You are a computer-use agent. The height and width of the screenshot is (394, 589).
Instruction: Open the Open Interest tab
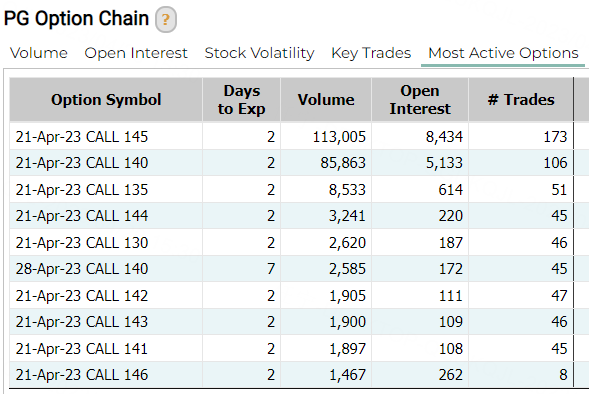[136, 53]
